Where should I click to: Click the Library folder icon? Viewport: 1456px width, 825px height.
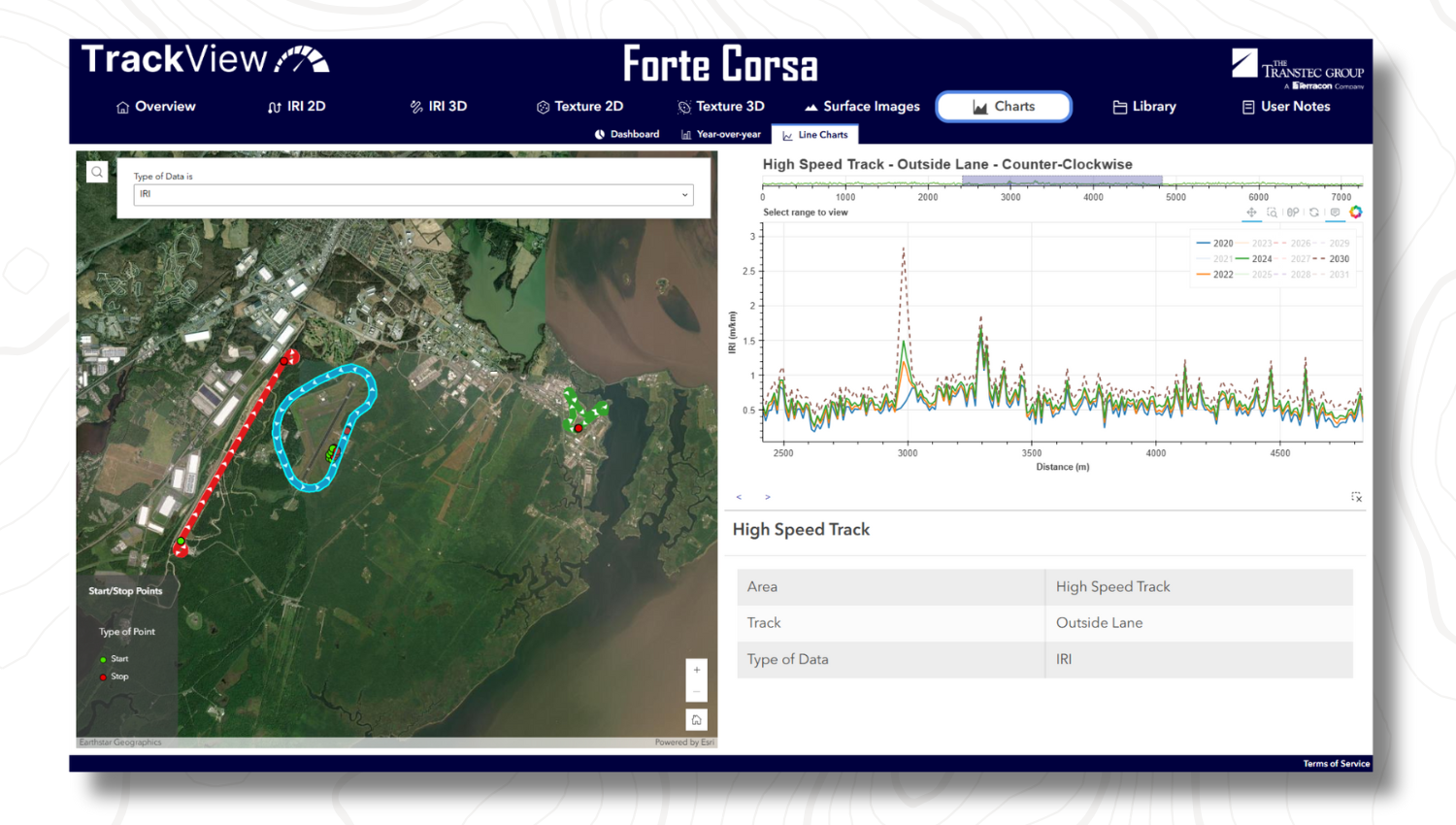[x=1119, y=107]
